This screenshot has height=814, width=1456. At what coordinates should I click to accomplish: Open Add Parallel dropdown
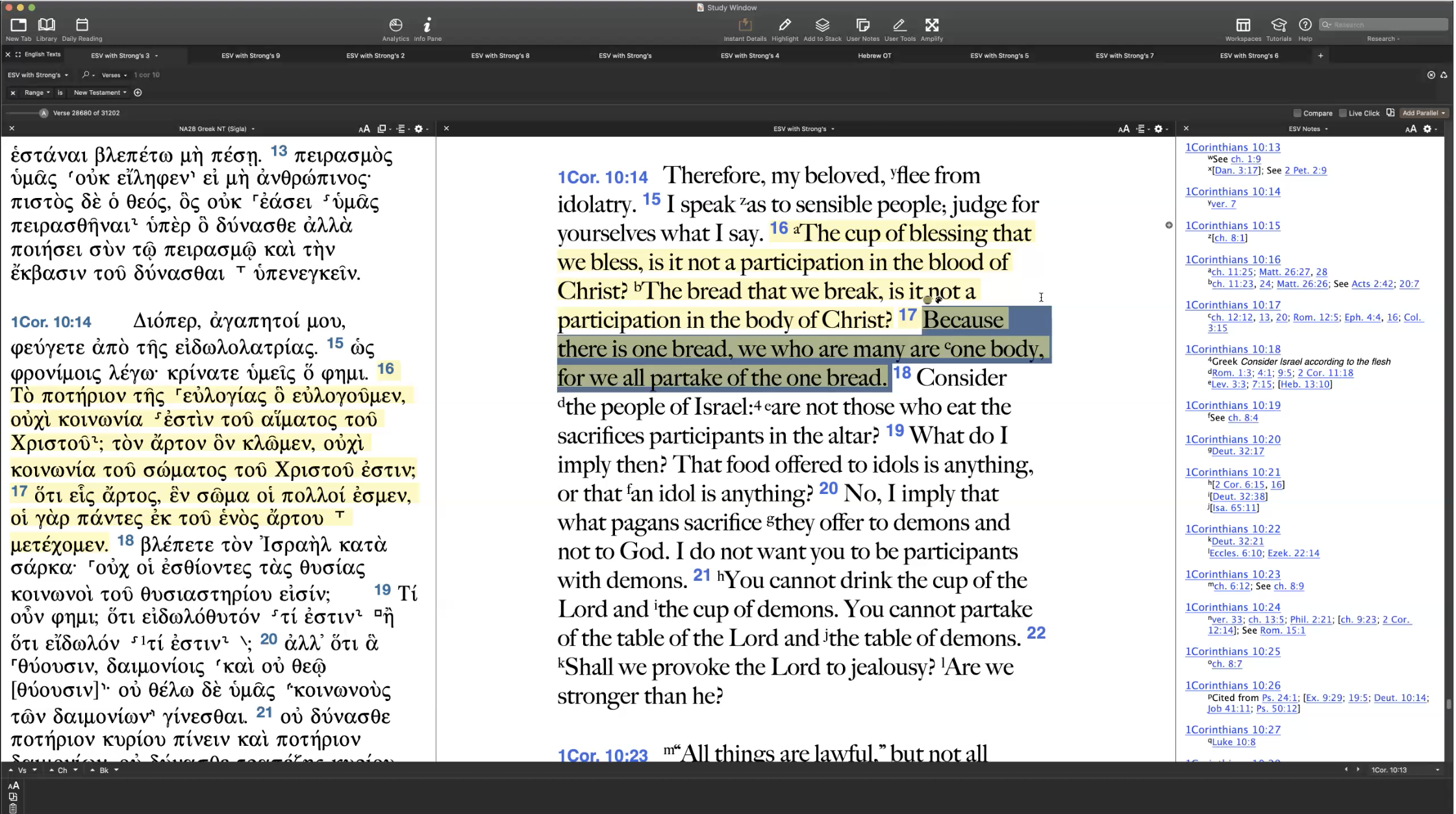pyautogui.click(x=1424, y=113)
